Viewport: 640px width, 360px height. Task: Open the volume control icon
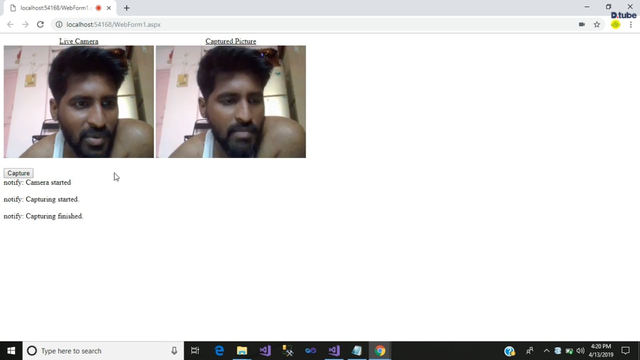click(580, 351)
